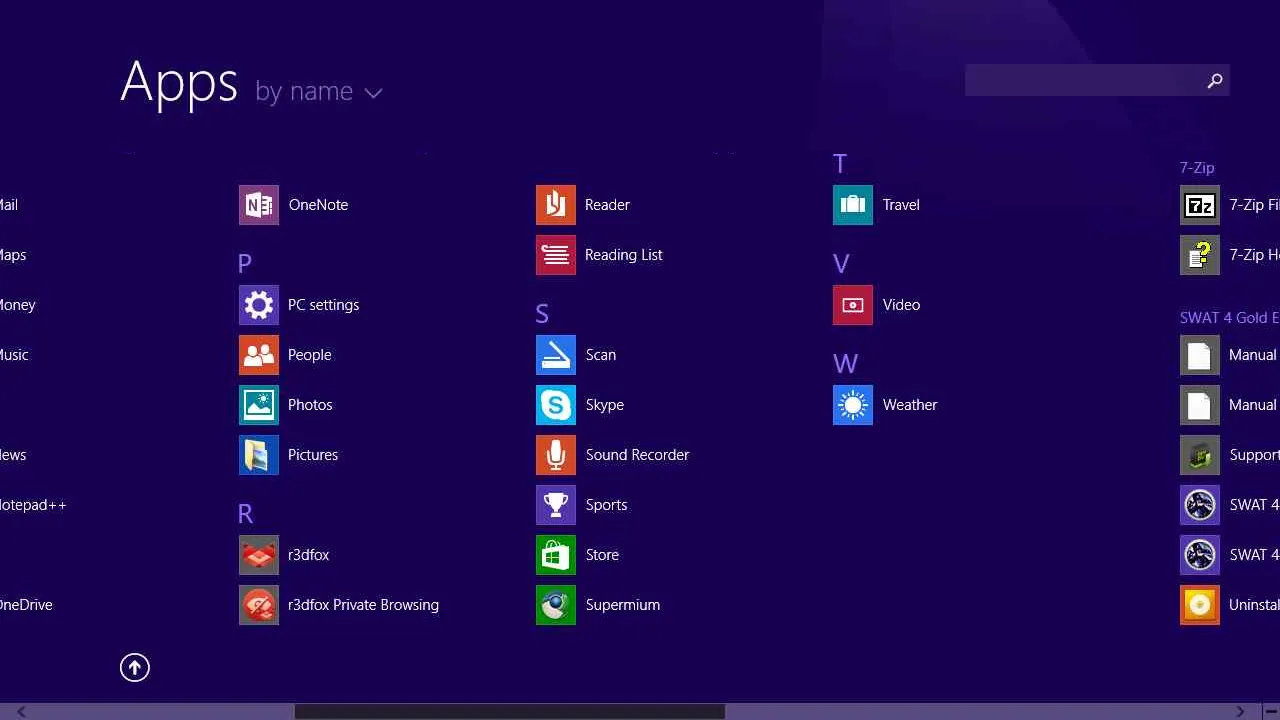This screenshot has width=1280, height=720.
Task: Select the letter W group header
Action: tap(846, 364)
